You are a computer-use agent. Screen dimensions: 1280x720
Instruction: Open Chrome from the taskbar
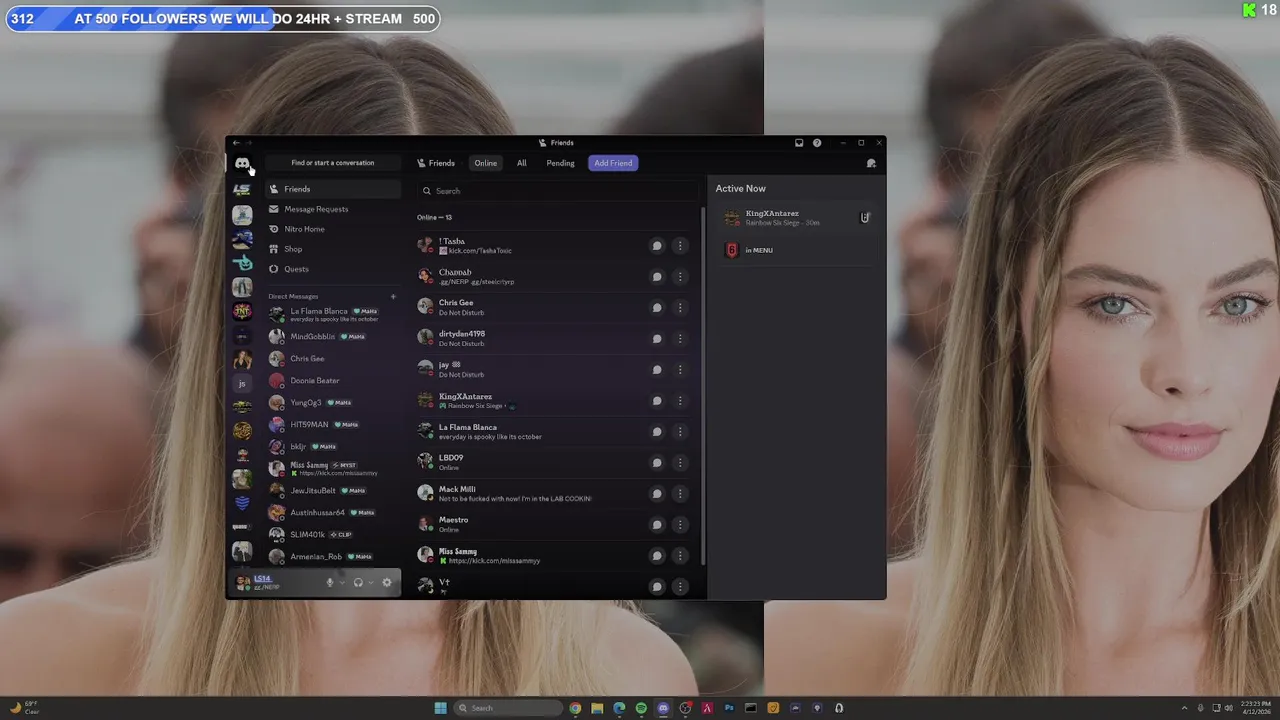pos(575,708)
